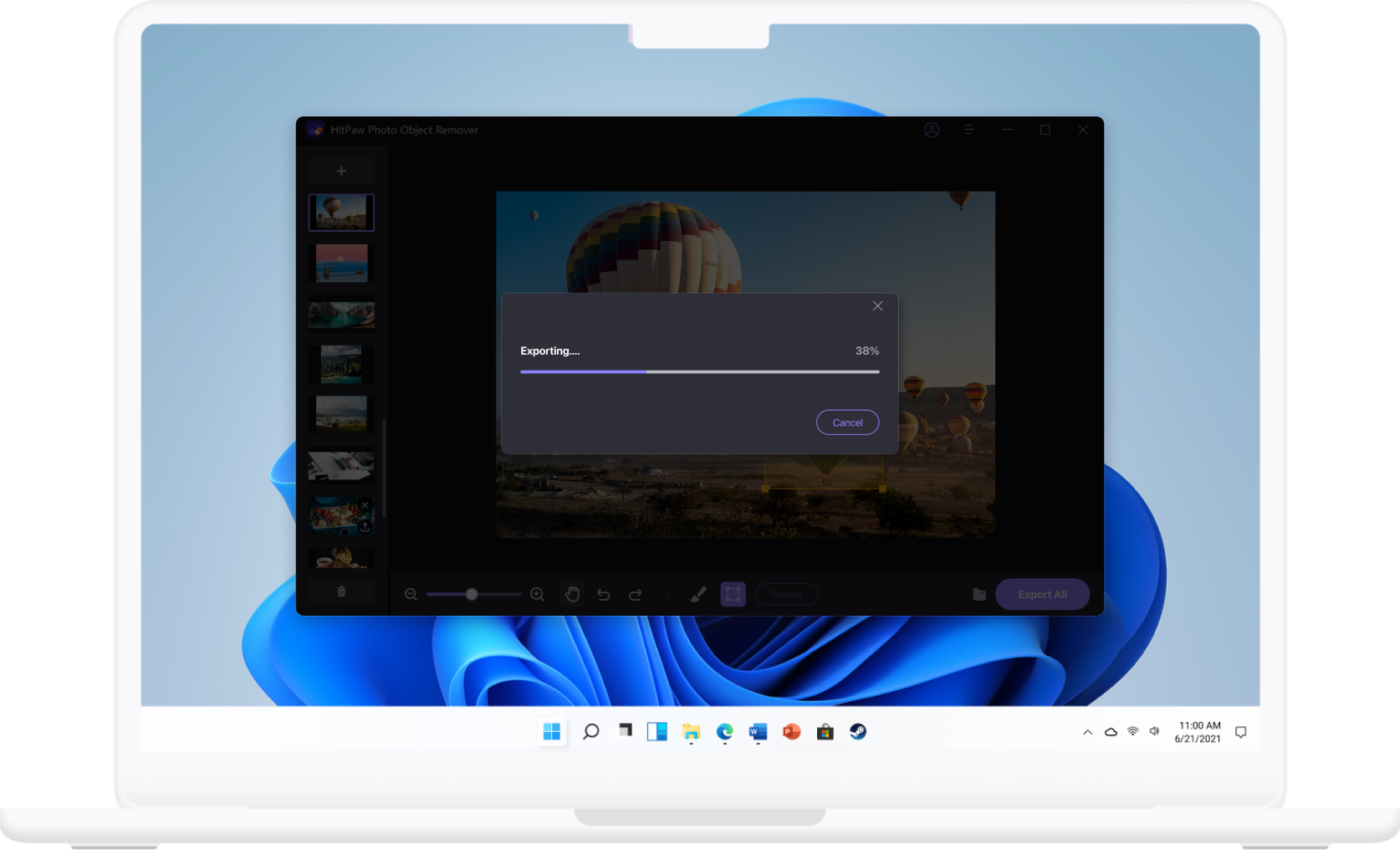Click the OneDrive cloud tray icon
The width and height of the screenshot is (1400, 850).
pos(1111,732)
